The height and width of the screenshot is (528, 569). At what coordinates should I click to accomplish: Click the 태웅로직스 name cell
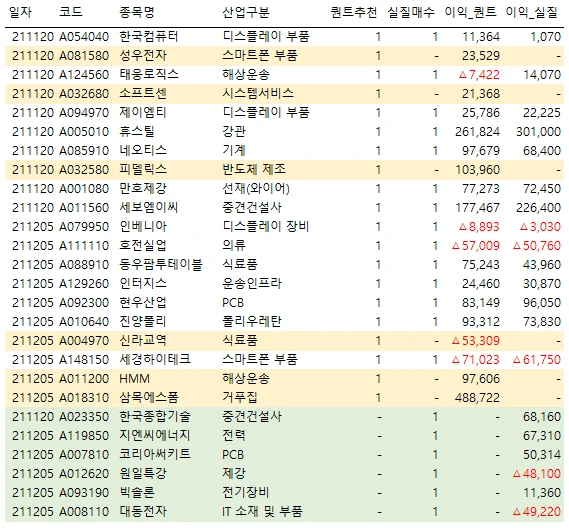point(149,74)
